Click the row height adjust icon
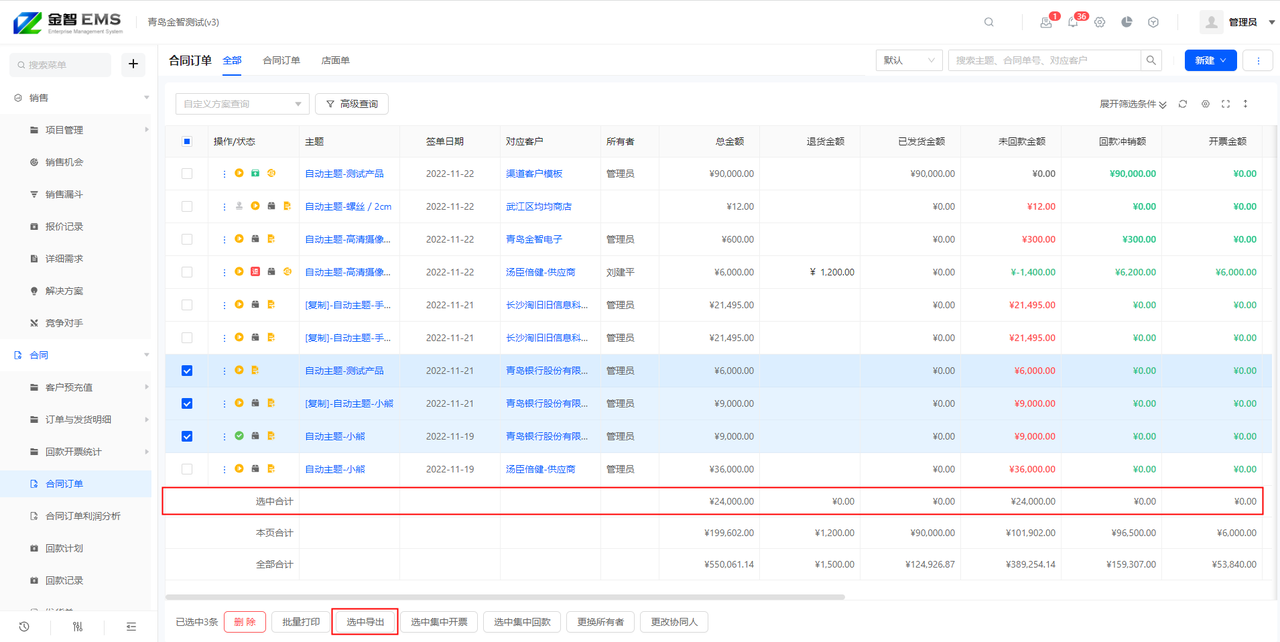Image resolution: width=1280 pixels, height=642 pixels. pos(1246,104)
